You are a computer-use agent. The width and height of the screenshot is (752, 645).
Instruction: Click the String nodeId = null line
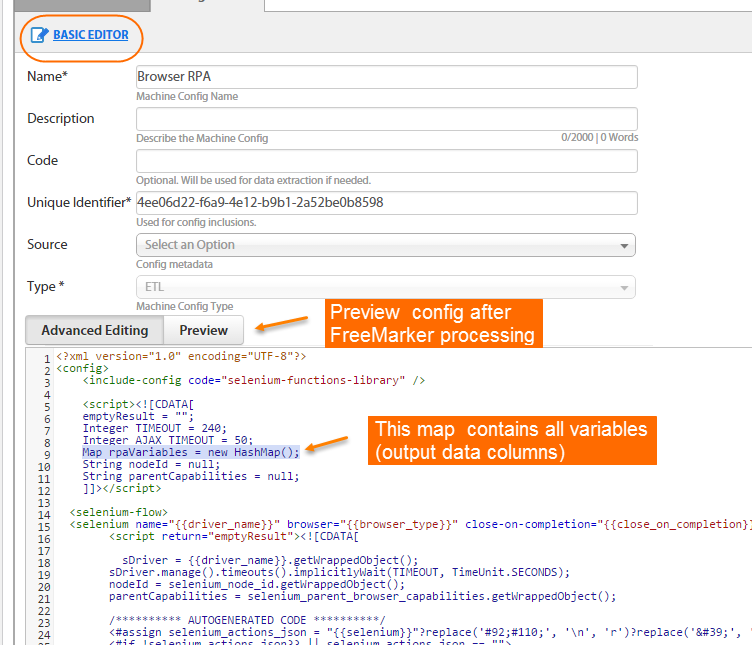coord(151,464)
